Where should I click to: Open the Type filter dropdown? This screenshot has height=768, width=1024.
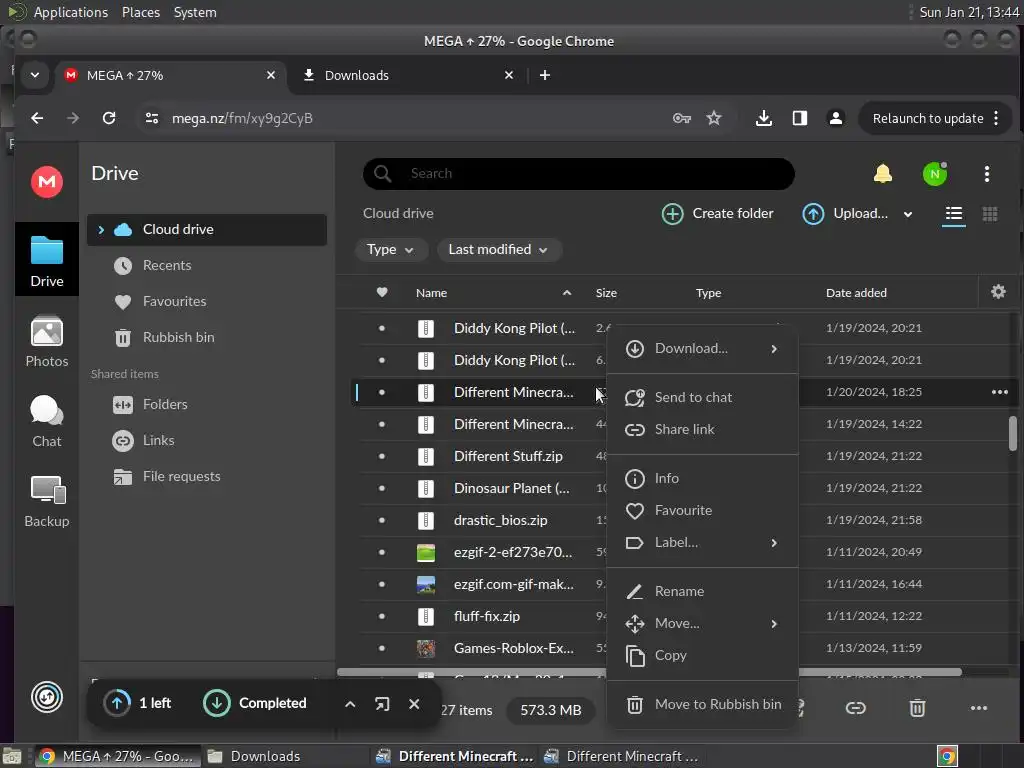tap(391, 249)
